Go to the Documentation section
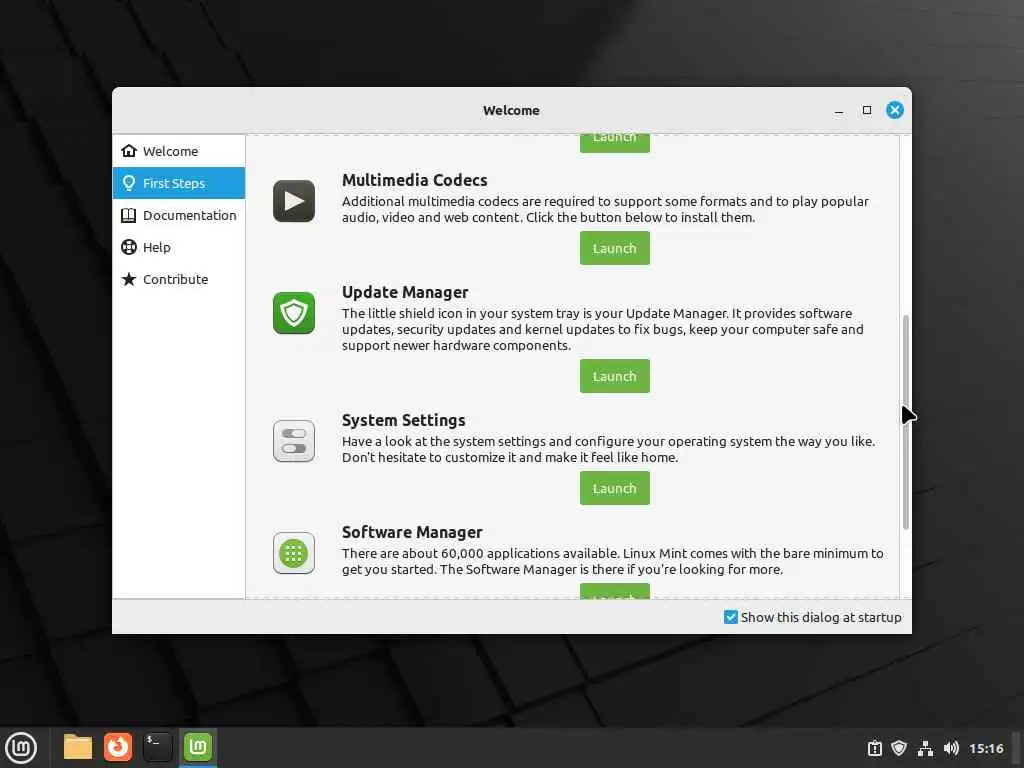 [178, 215]
